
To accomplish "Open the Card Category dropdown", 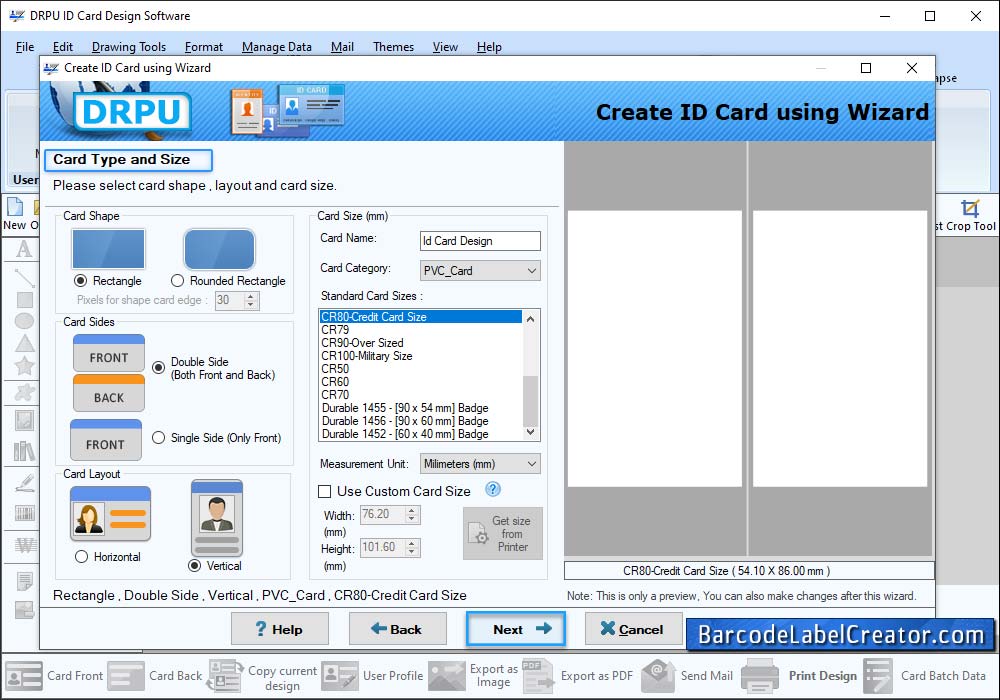I will tap(480, 270).
